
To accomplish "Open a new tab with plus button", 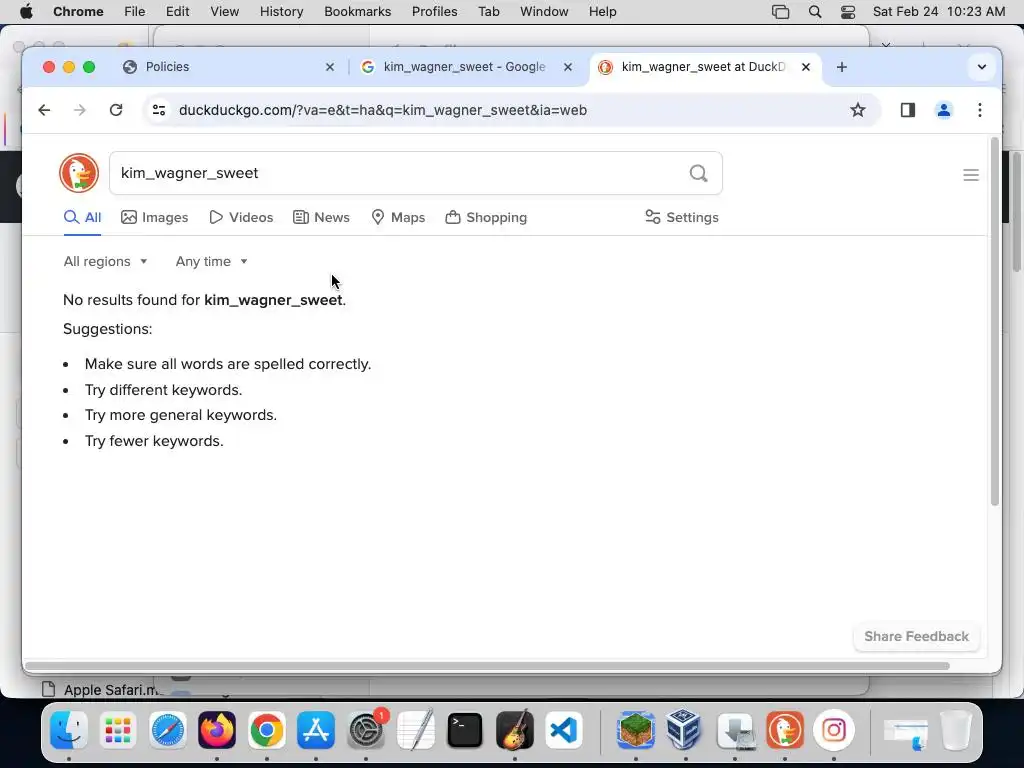I will [x=842, y=67].
